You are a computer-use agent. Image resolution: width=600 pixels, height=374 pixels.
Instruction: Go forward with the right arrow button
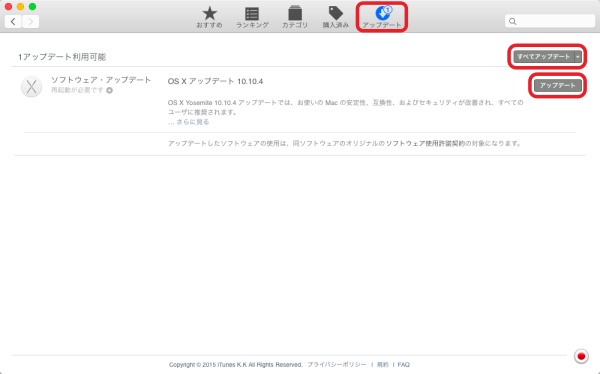tap(31, 21)
